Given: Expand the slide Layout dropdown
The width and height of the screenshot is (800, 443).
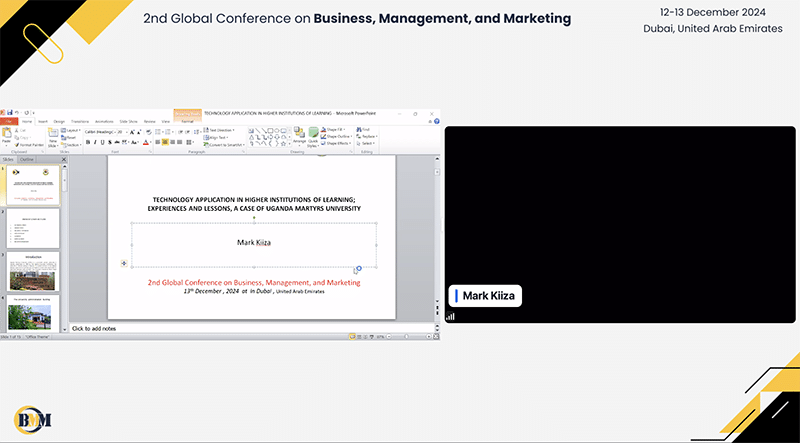Looking at the screenshot, I should point(71,130).
